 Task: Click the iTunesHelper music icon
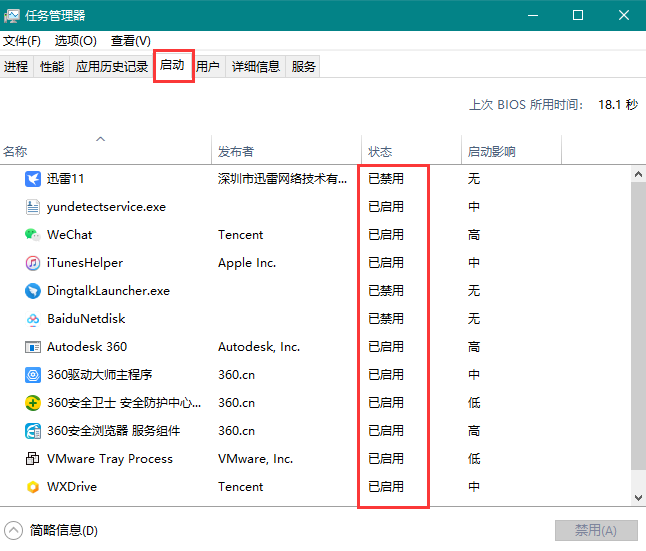(33, 263)
